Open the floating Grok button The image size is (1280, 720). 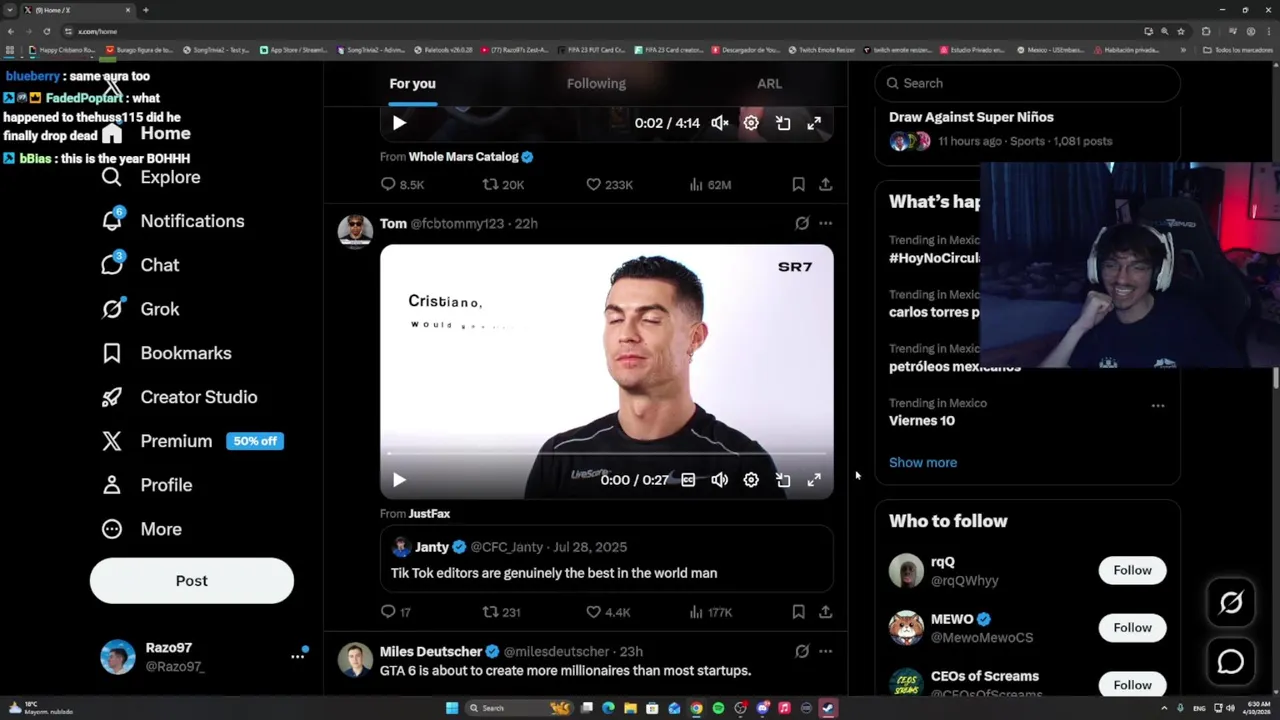(x=1231, y=602)
